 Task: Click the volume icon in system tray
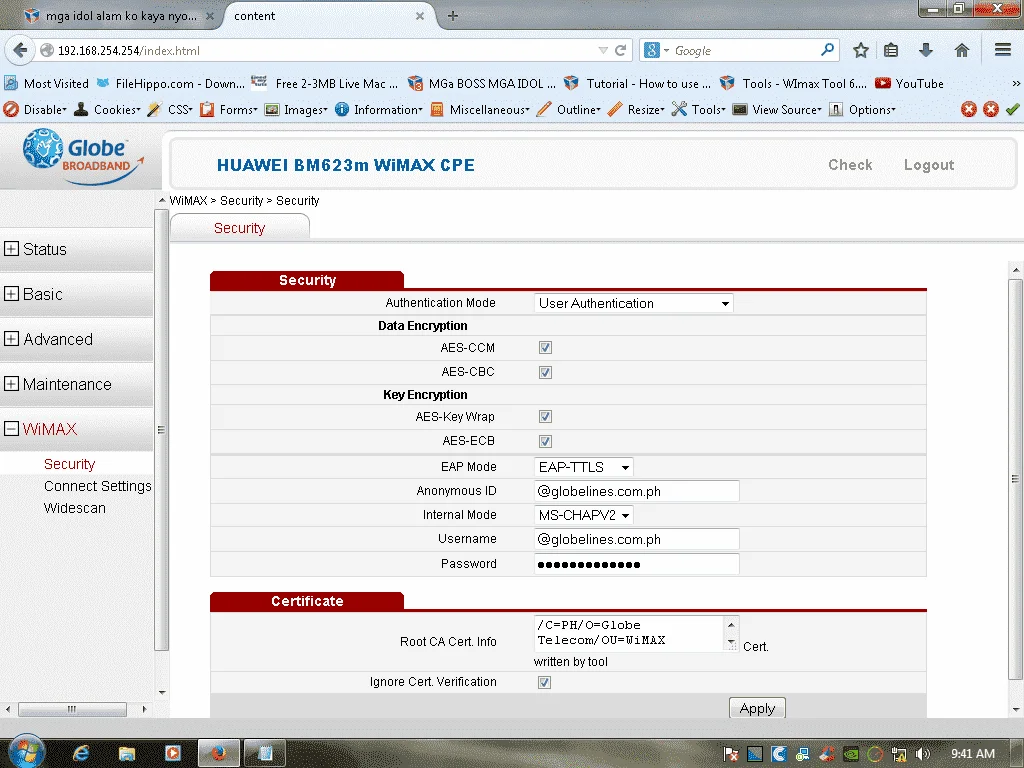(x=922, y=754)
